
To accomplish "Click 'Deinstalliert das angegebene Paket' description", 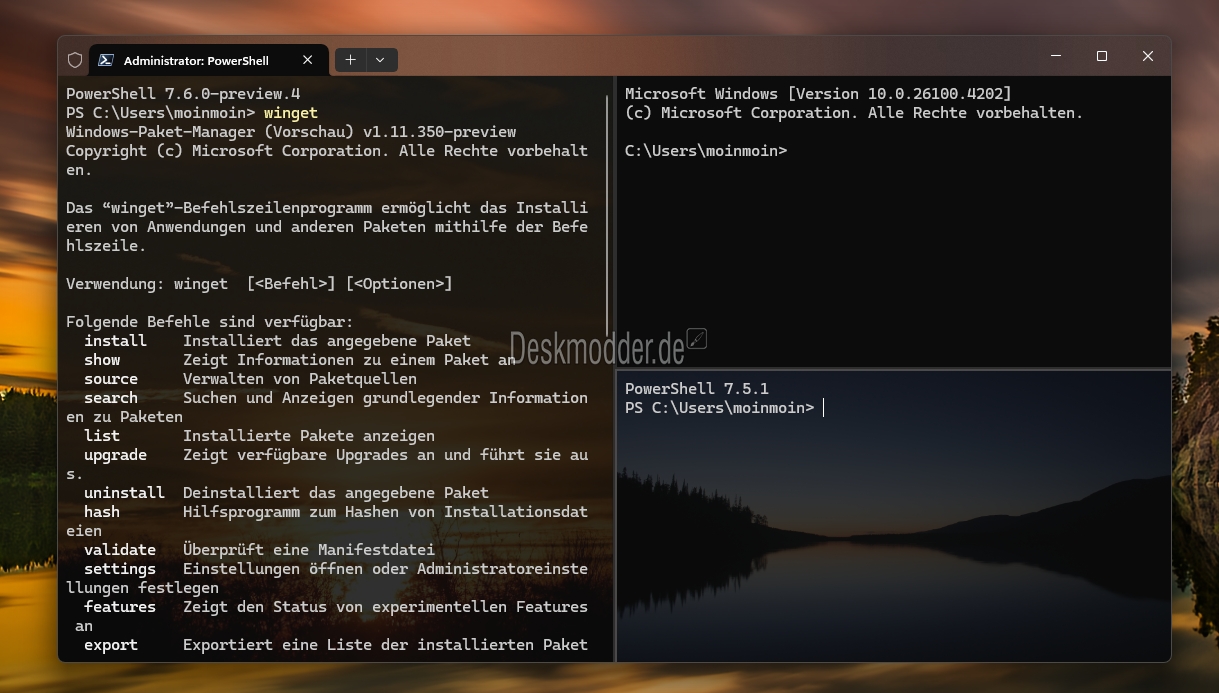I will coord(336,493).
